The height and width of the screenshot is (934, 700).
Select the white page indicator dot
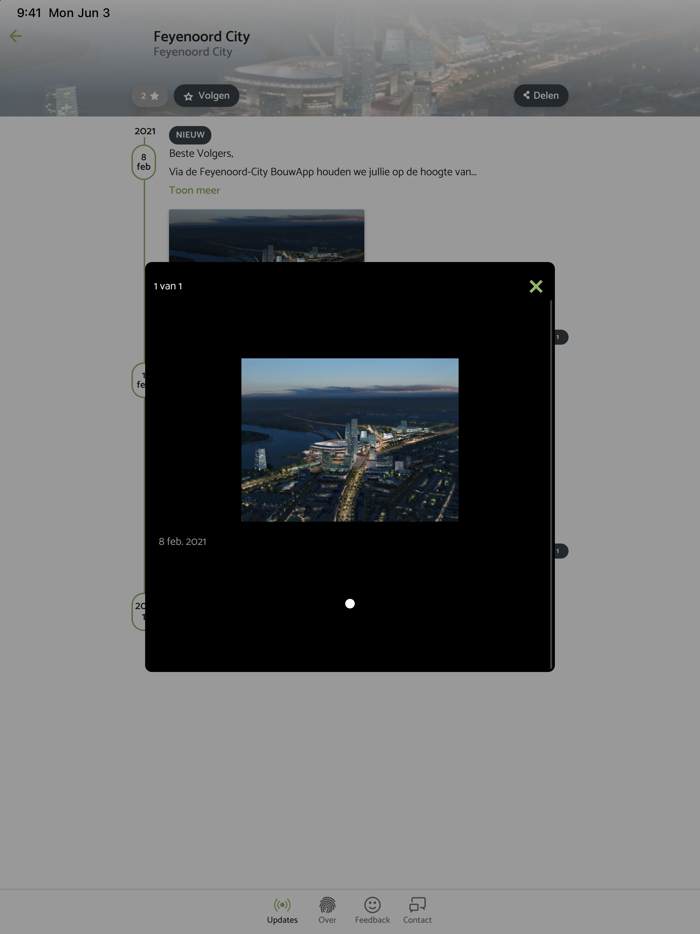[x=350, y=603]
